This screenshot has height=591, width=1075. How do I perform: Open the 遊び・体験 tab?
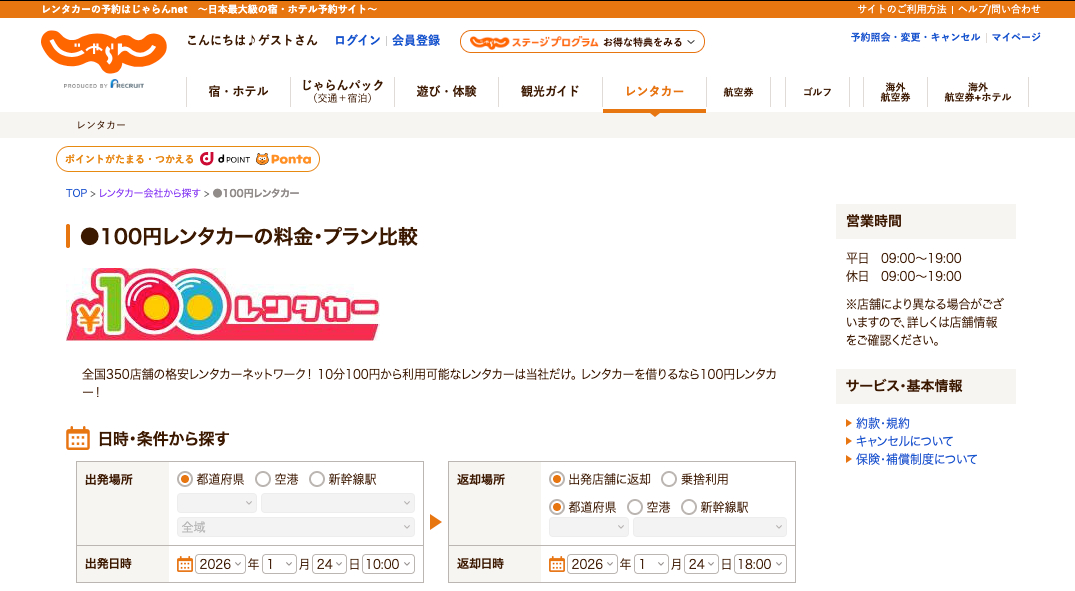coord(447,92)
